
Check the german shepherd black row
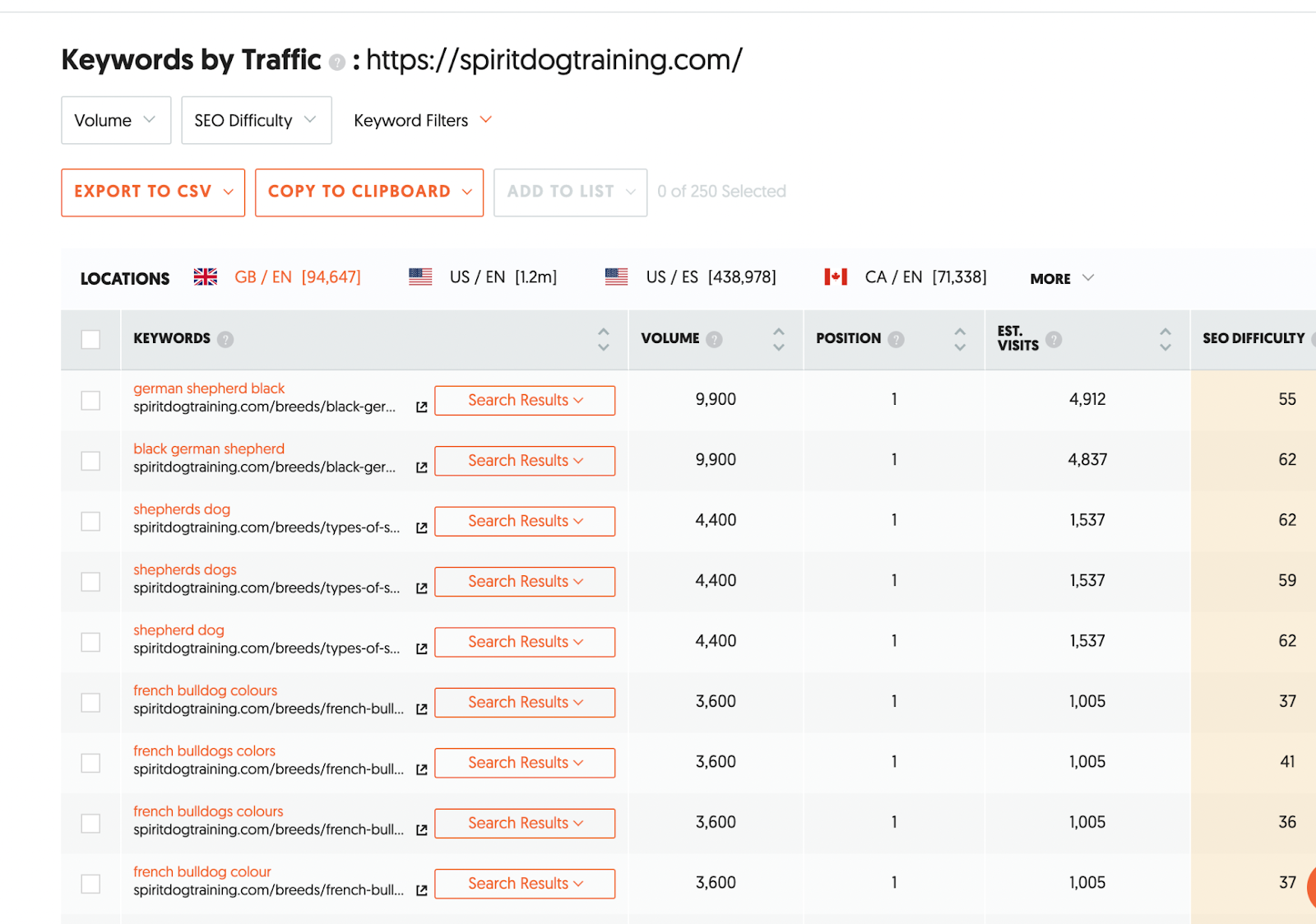click(x=90, y=401)
